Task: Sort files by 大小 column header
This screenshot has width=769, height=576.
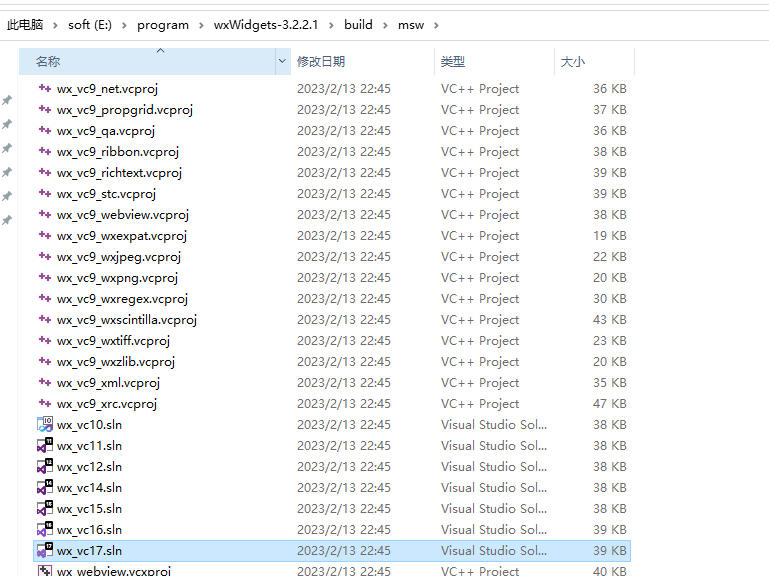Action: (x=594, y=61)
